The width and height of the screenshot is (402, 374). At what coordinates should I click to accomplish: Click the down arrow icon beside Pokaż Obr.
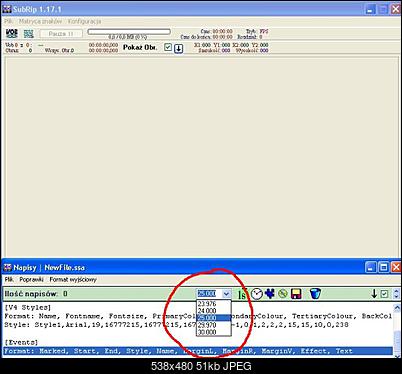179,48
